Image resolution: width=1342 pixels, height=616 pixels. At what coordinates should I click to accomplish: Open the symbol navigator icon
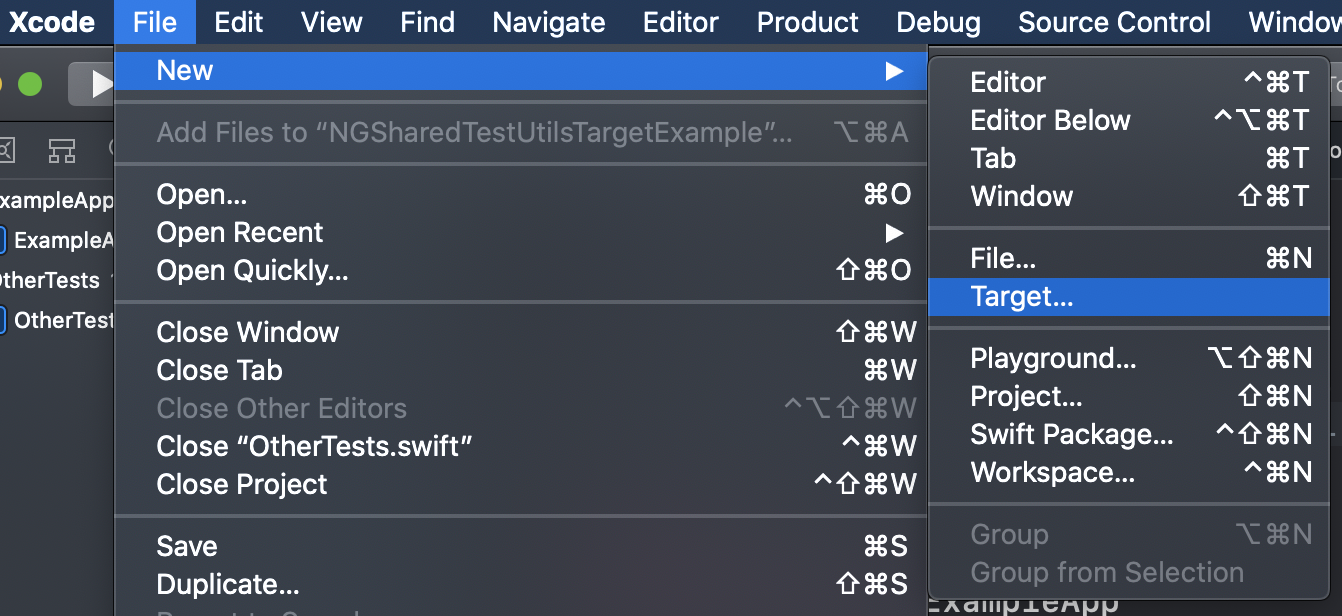(62, 150)
